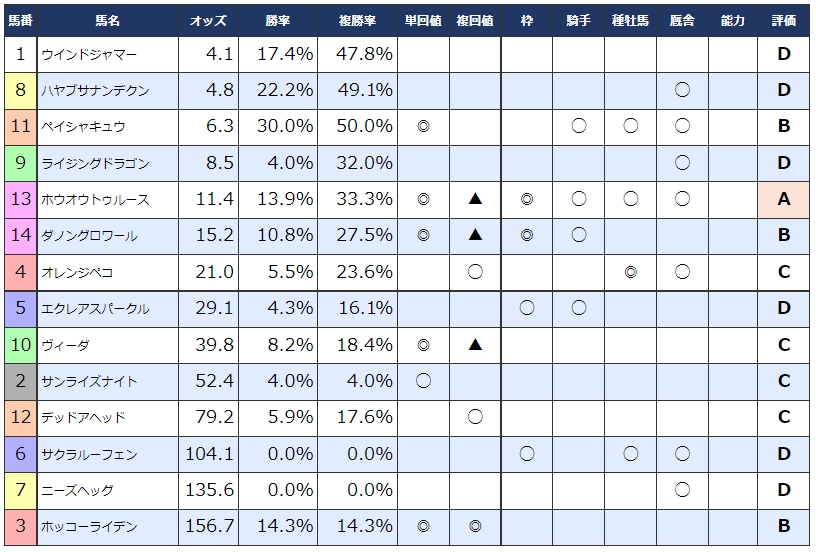The width and height of the screenshot is (816, 552).
Task: Click the circle mark in サンライズナイト's 単回値 cell
Action: coord(423,381)
